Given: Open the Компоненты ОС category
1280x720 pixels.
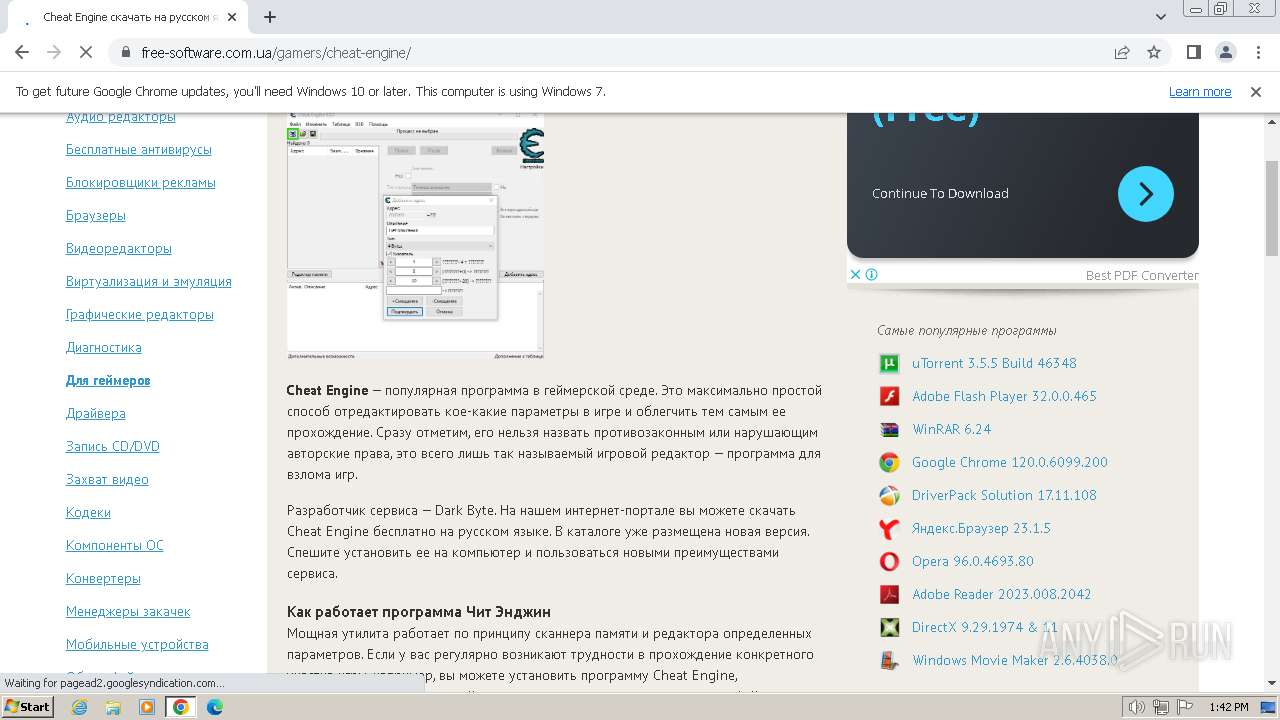Looking at the screenshot, I should 114,545.
